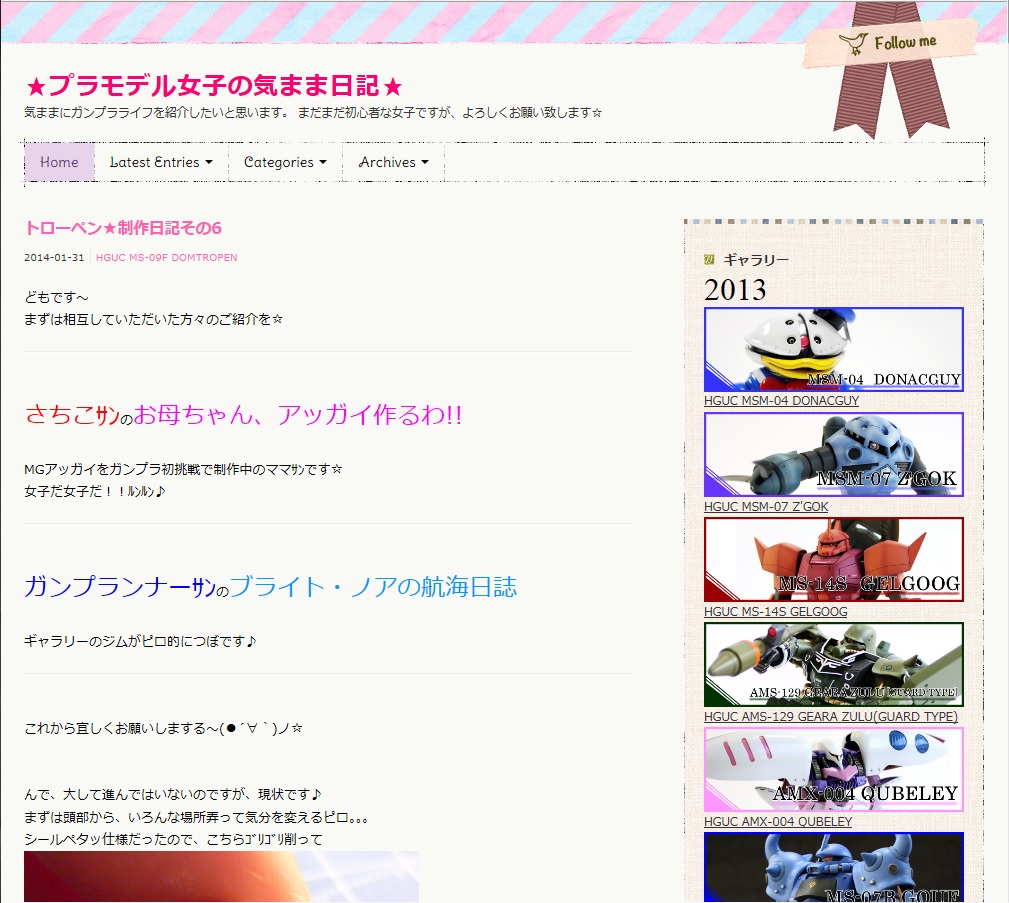The height and width of the screenshot is (903, 1009).
Task: Click blue text ガンプランナーｻﾝ
Action: click(120, 587)
